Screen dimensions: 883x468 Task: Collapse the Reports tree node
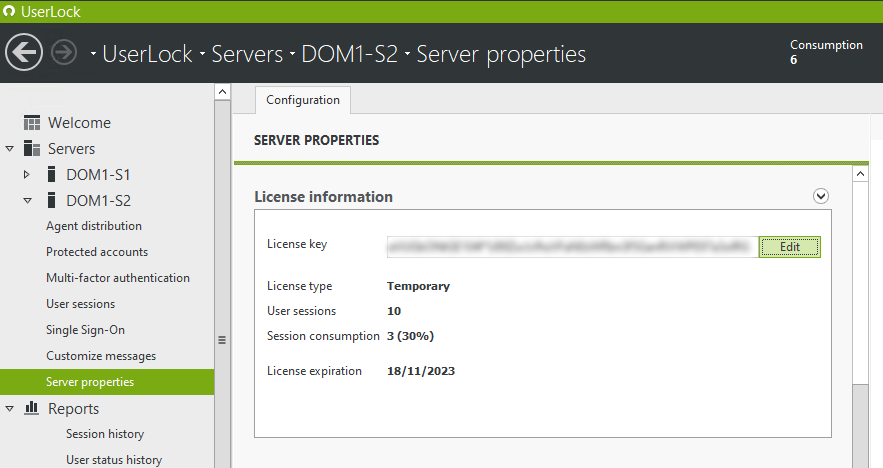pyautogui.click(x=10, y=409)
